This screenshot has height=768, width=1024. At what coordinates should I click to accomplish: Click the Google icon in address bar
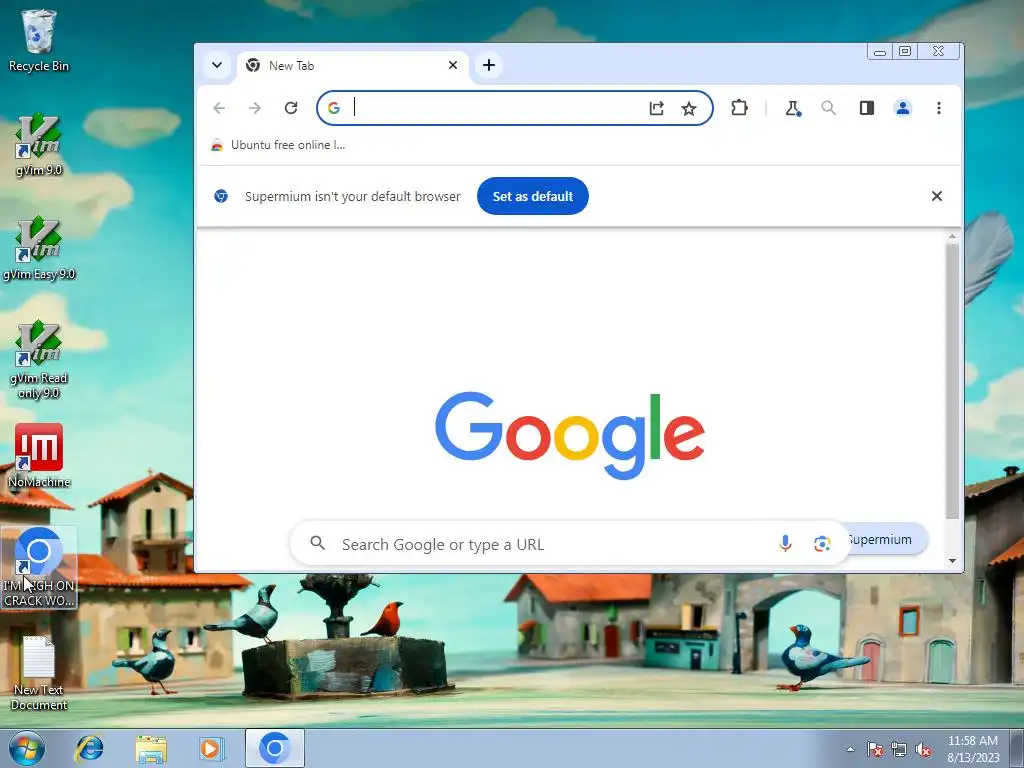point(334,108)
